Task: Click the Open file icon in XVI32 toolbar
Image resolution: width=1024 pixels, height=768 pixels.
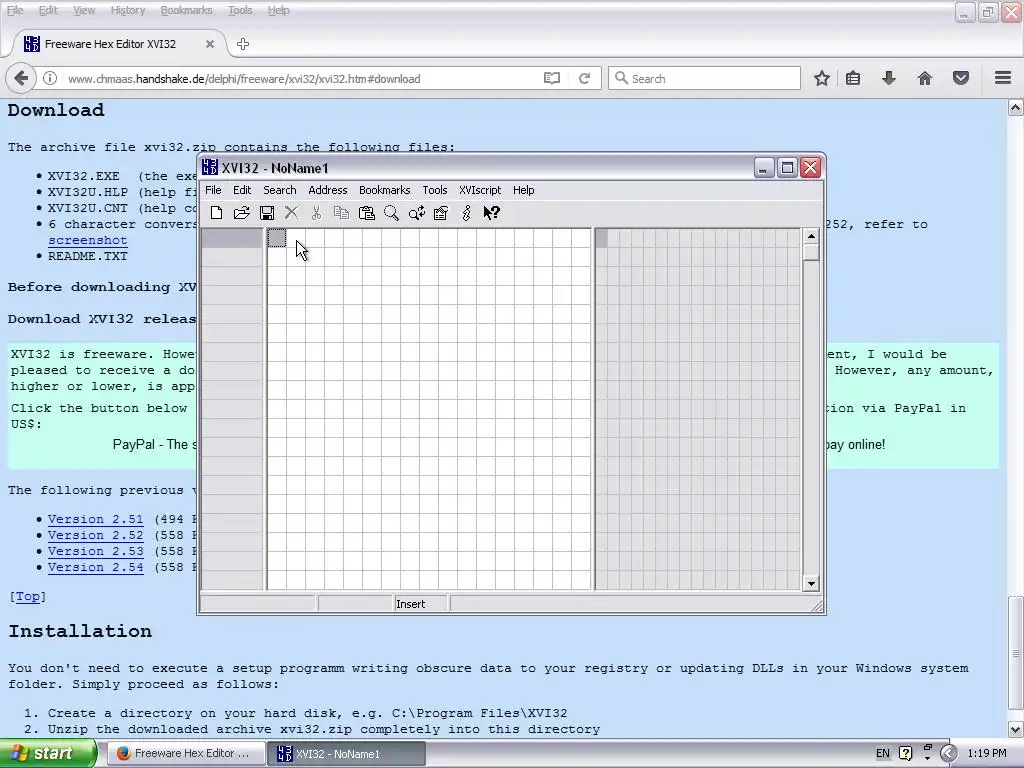Action: (242, 213)
